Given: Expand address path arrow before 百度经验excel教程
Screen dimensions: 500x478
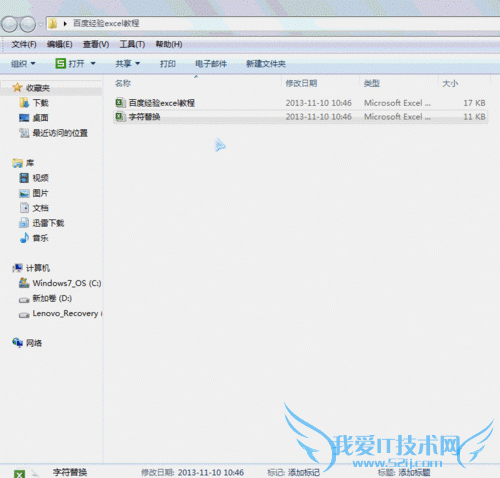Looking at the screenshot, I should 65,23.
